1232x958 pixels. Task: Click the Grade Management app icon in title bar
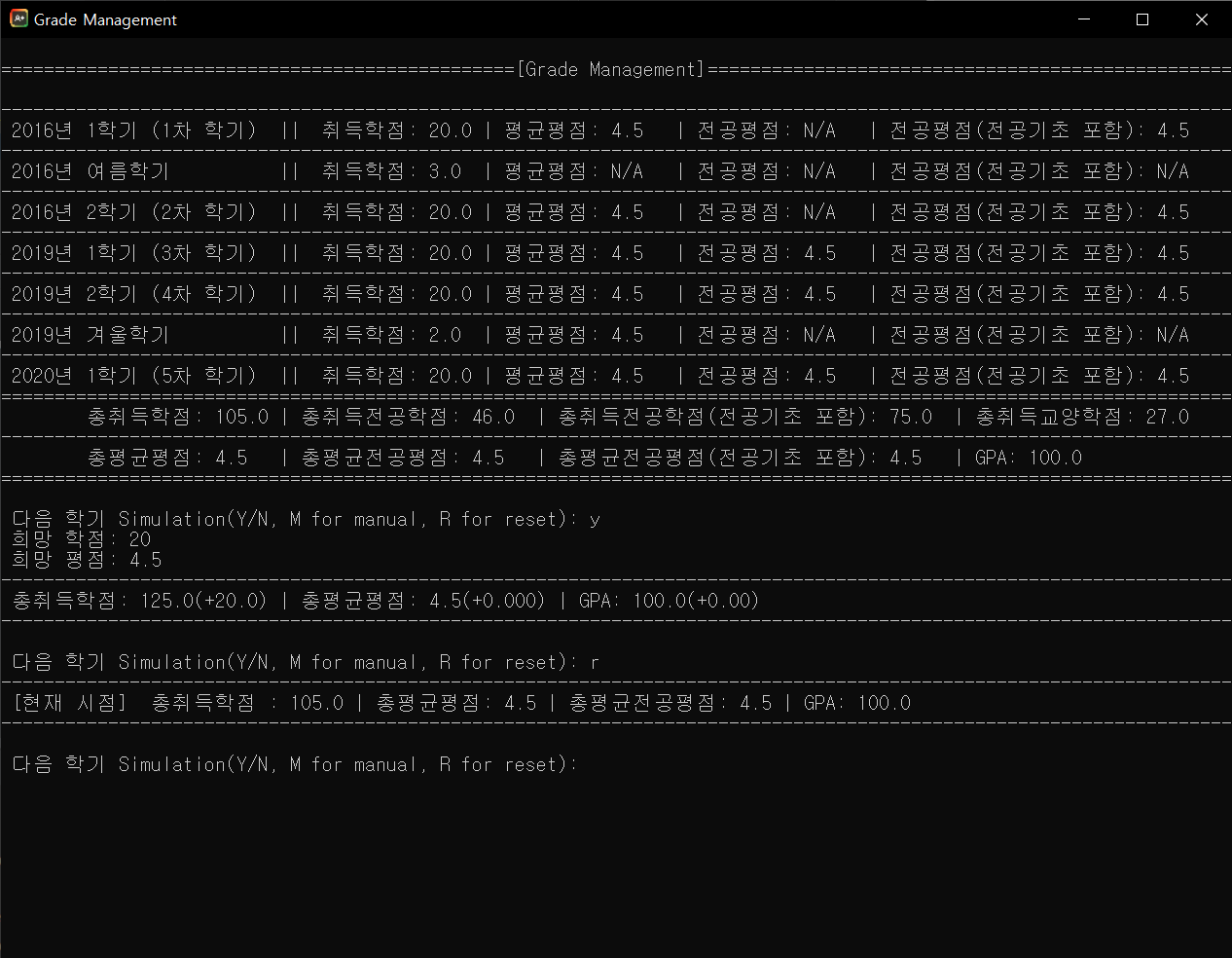(x=18, y=18)
